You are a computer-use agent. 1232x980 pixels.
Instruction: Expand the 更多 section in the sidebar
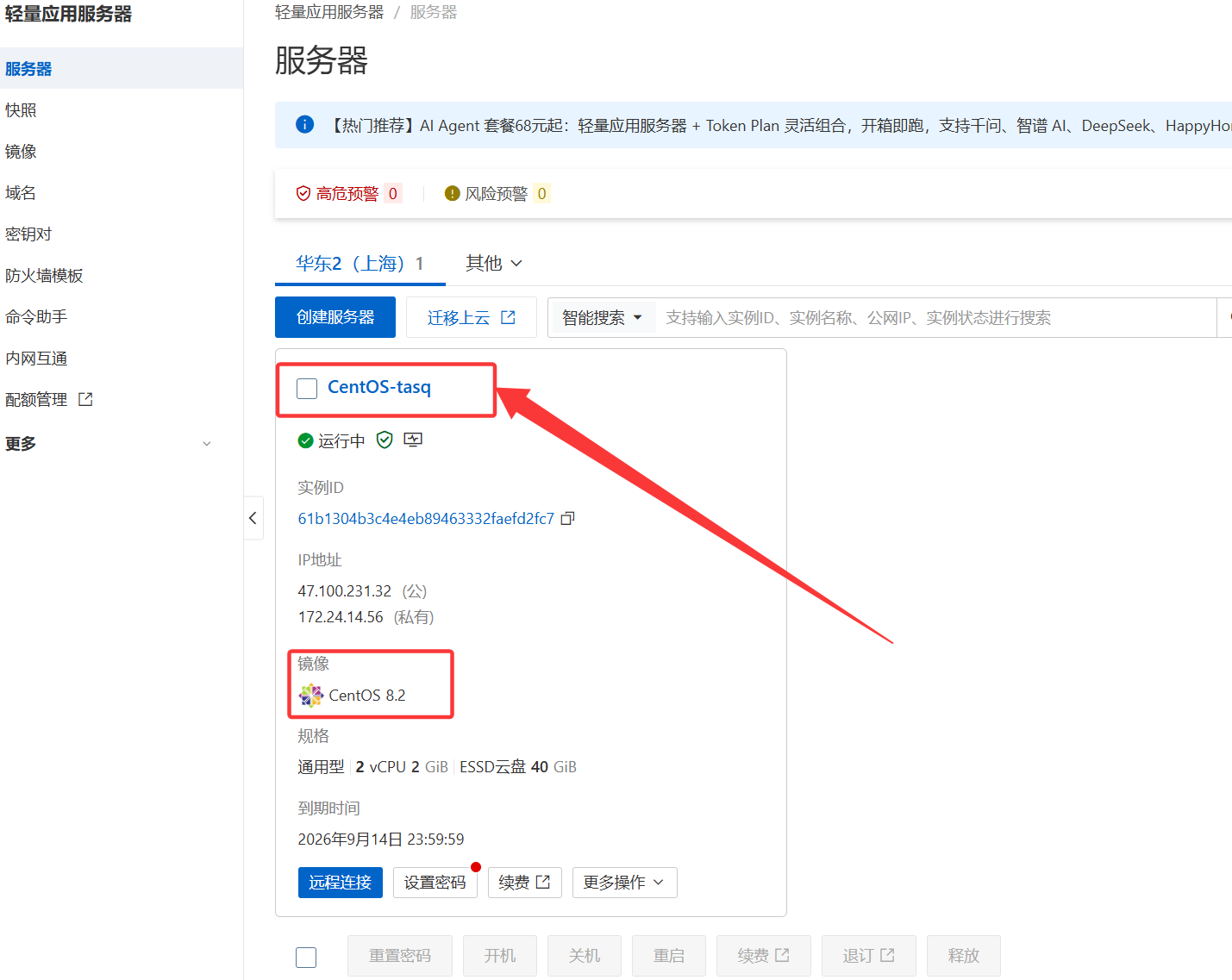pyautogui.click(x=108, y=443)
